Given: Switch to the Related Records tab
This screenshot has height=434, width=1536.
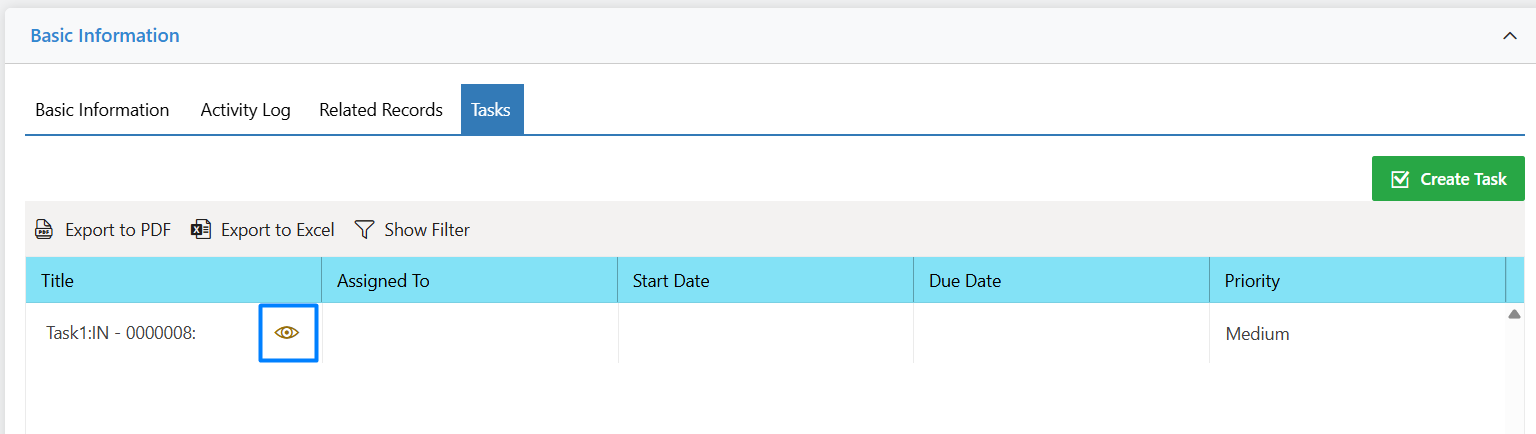Looking at the screenshot, I should pos(381,110).
